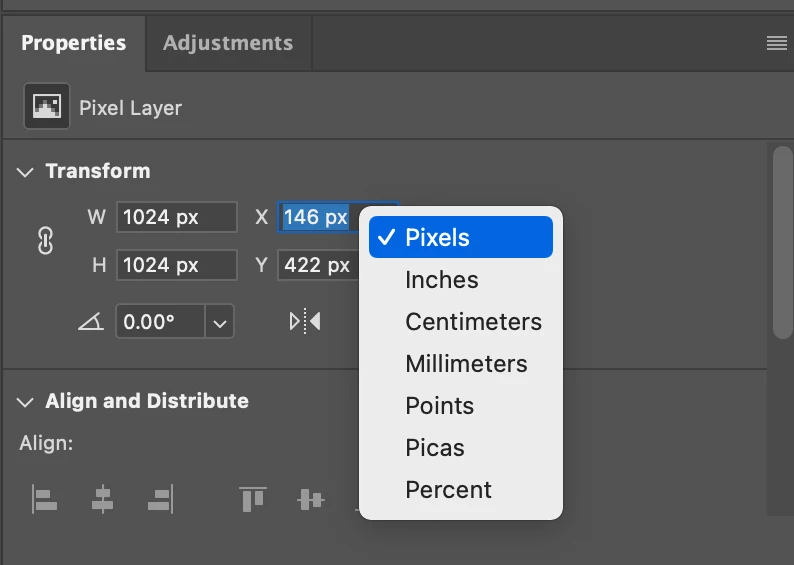
Task: Click the flip horizontal icon
Action: (305, 321)
